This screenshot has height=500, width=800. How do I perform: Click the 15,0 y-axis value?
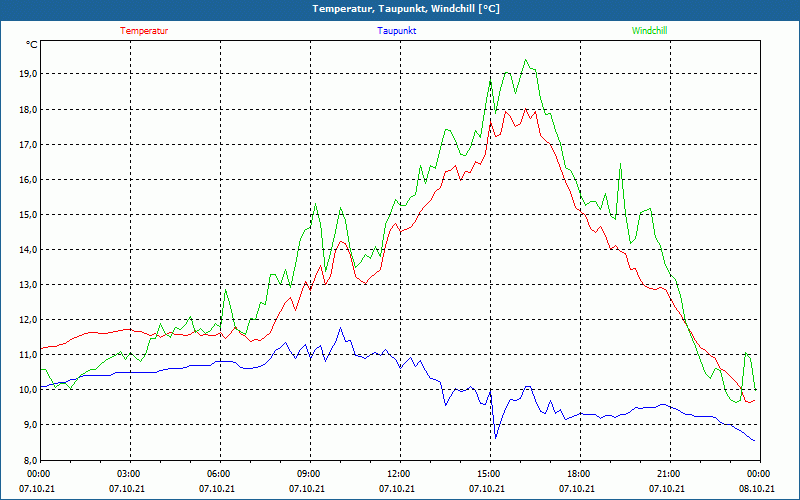[29, 214]
